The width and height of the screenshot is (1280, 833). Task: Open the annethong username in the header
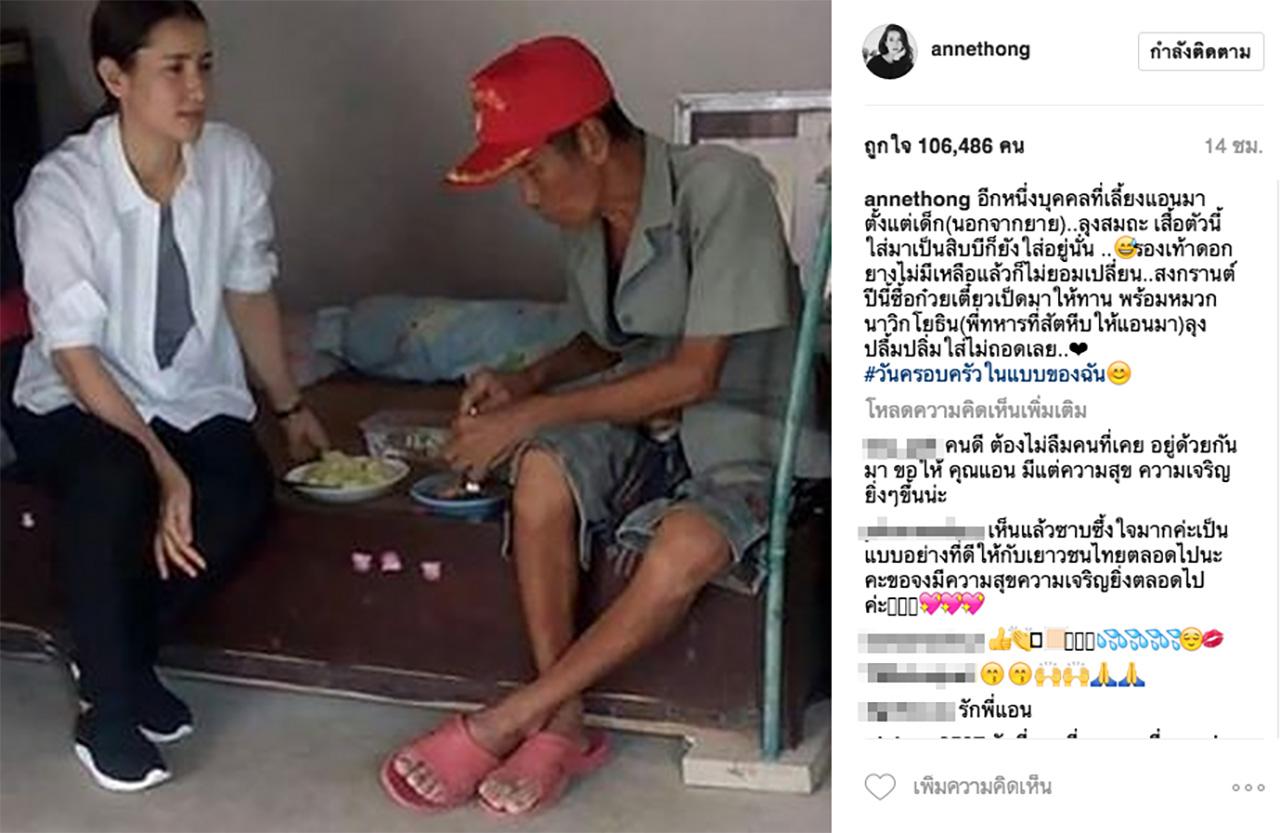(980, 50)
